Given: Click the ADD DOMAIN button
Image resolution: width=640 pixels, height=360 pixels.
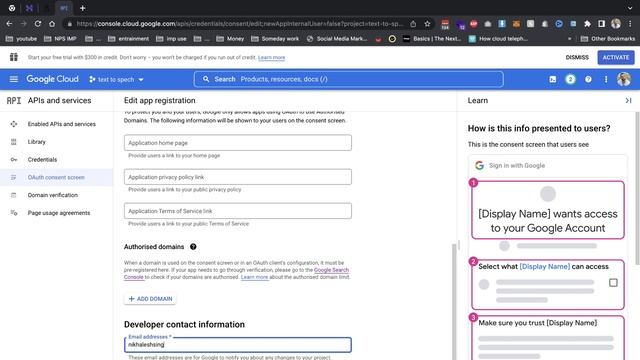Looking at the screenshot, I should click(x=150, y=299).
